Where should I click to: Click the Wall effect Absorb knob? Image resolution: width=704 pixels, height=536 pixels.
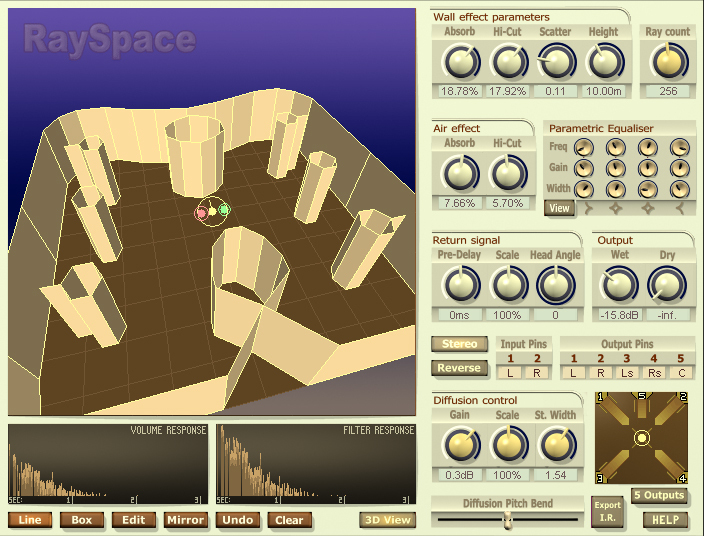click(460, 62)
